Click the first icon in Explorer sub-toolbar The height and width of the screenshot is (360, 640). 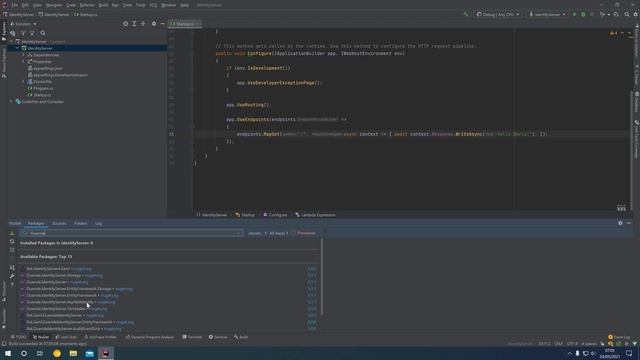click(x=13, y=33)
